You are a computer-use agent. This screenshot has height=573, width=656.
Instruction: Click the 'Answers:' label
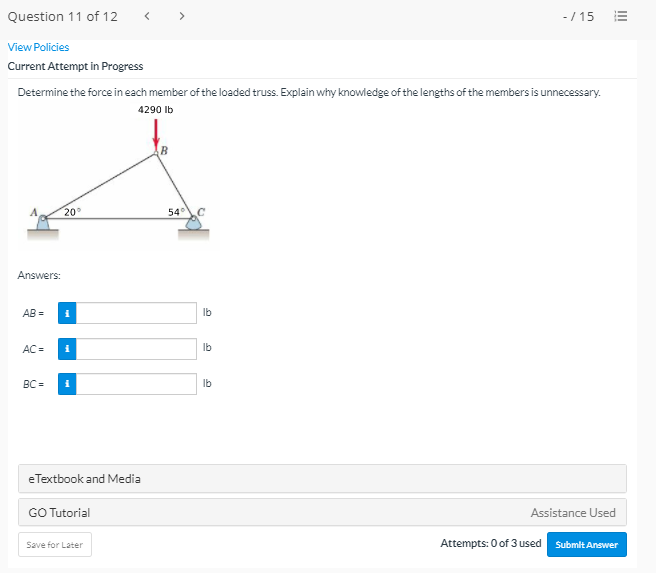point(39,275)
